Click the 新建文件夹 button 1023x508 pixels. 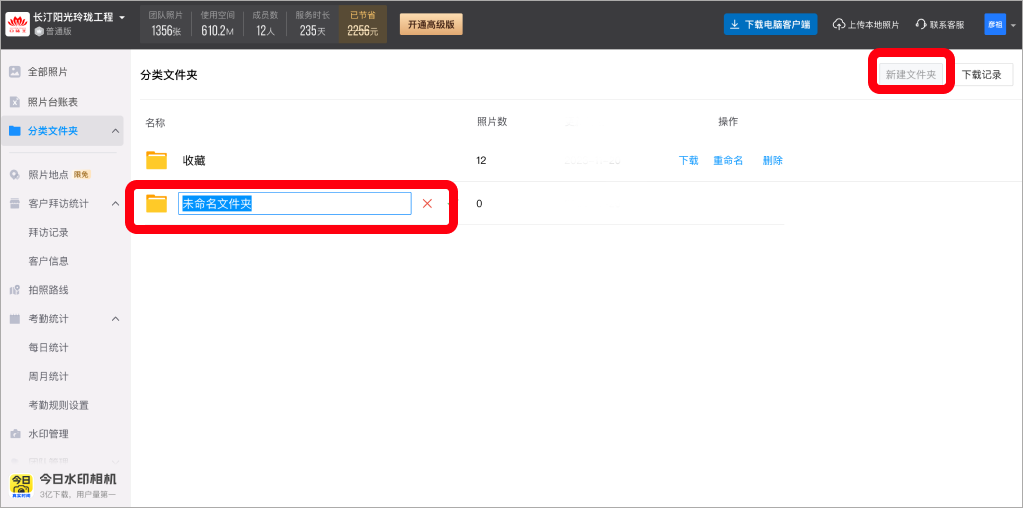tap(911, 74)
